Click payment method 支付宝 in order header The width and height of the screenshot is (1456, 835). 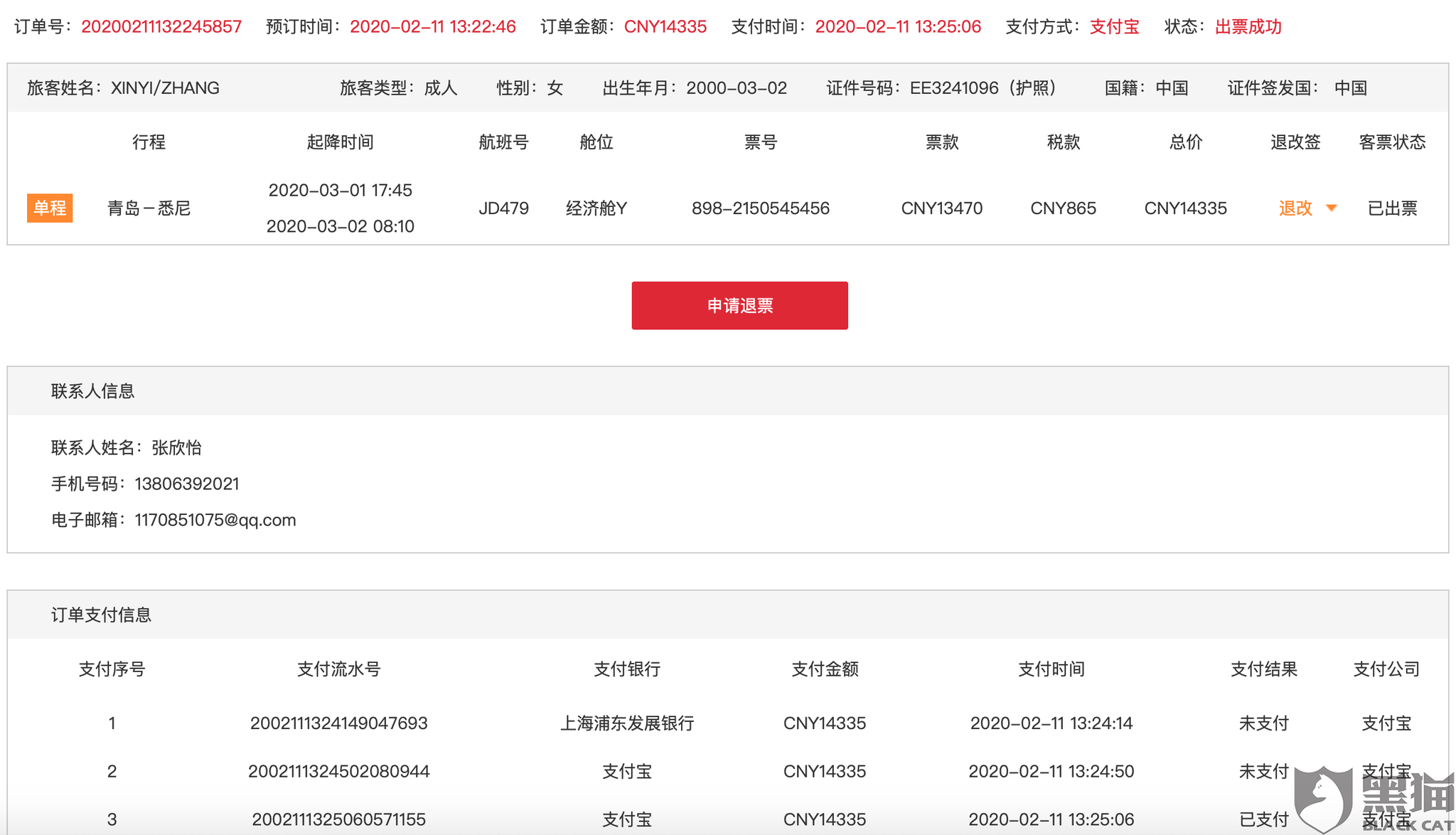(x=1115, y=27)
